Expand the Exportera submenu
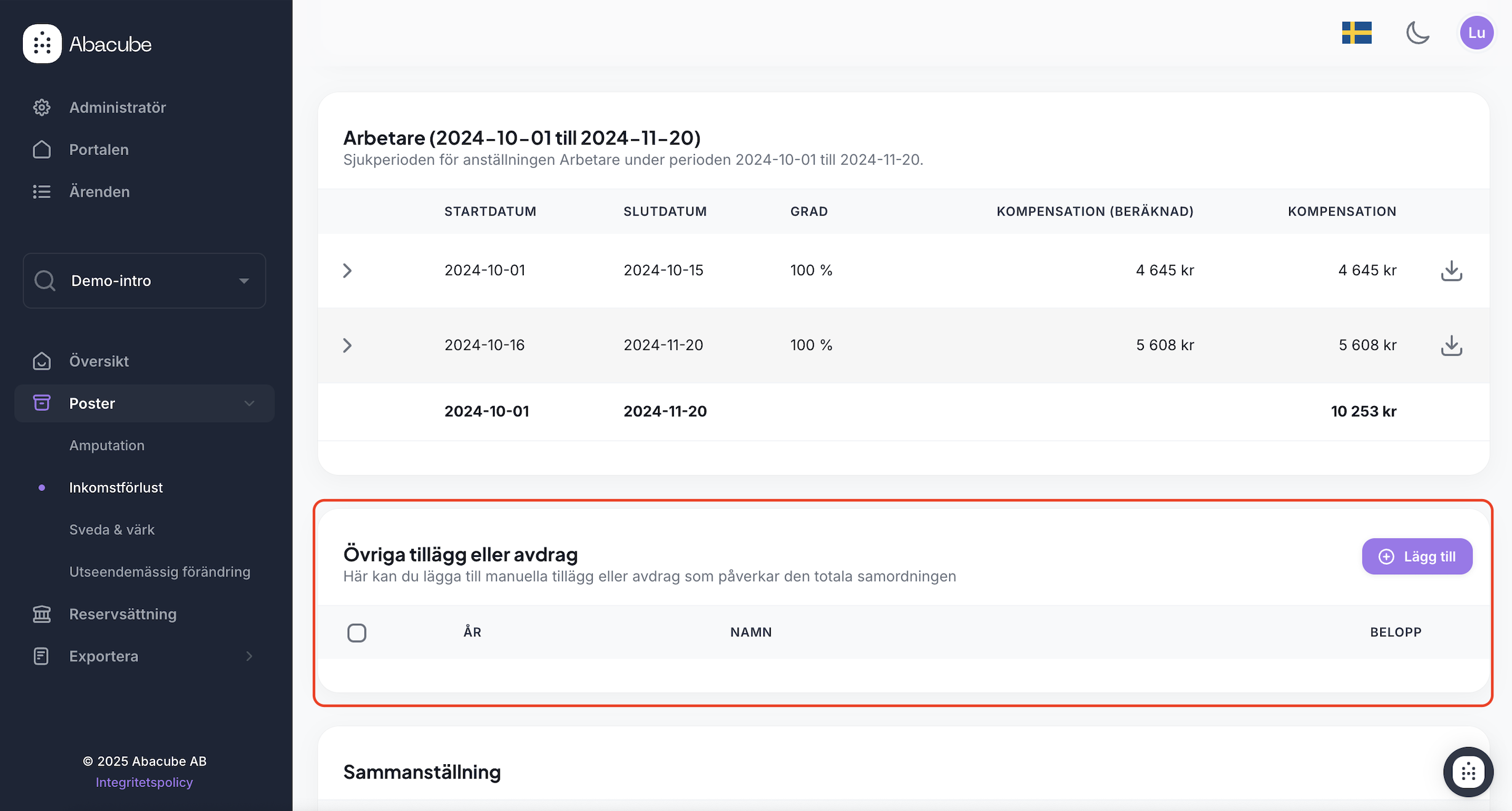This screenshot has height=811, width=1512. (249, 657)
